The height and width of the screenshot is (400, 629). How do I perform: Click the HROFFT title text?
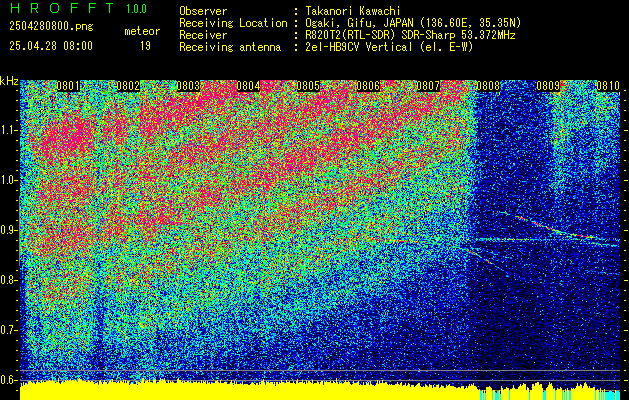tap(62, 8)
